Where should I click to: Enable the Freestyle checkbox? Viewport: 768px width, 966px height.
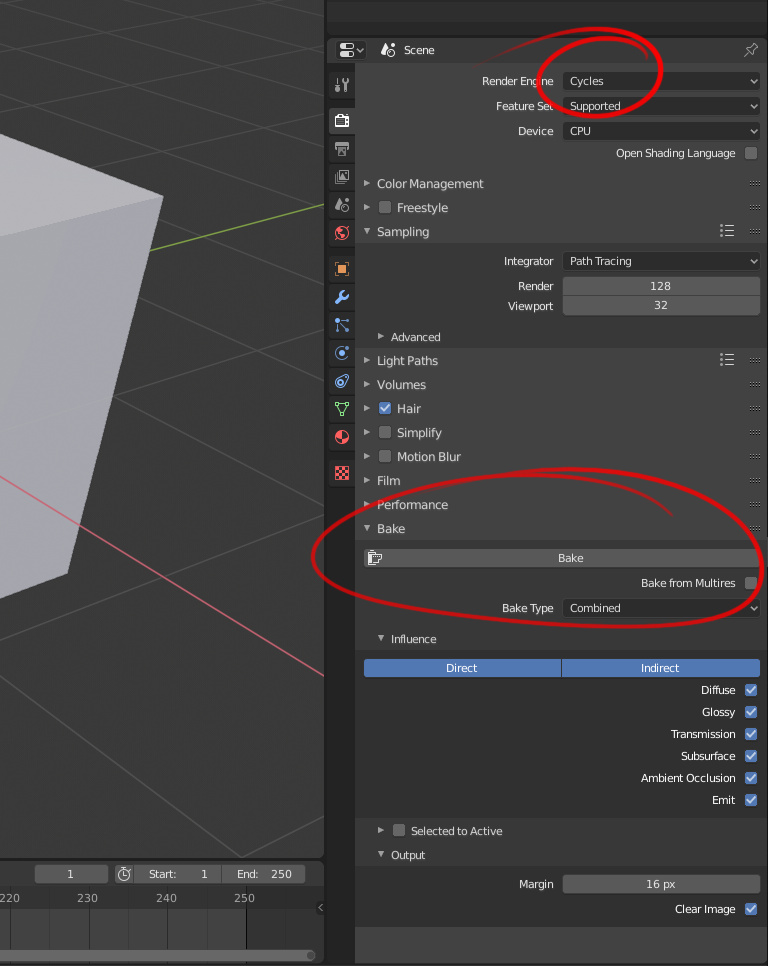coord(385,207)
